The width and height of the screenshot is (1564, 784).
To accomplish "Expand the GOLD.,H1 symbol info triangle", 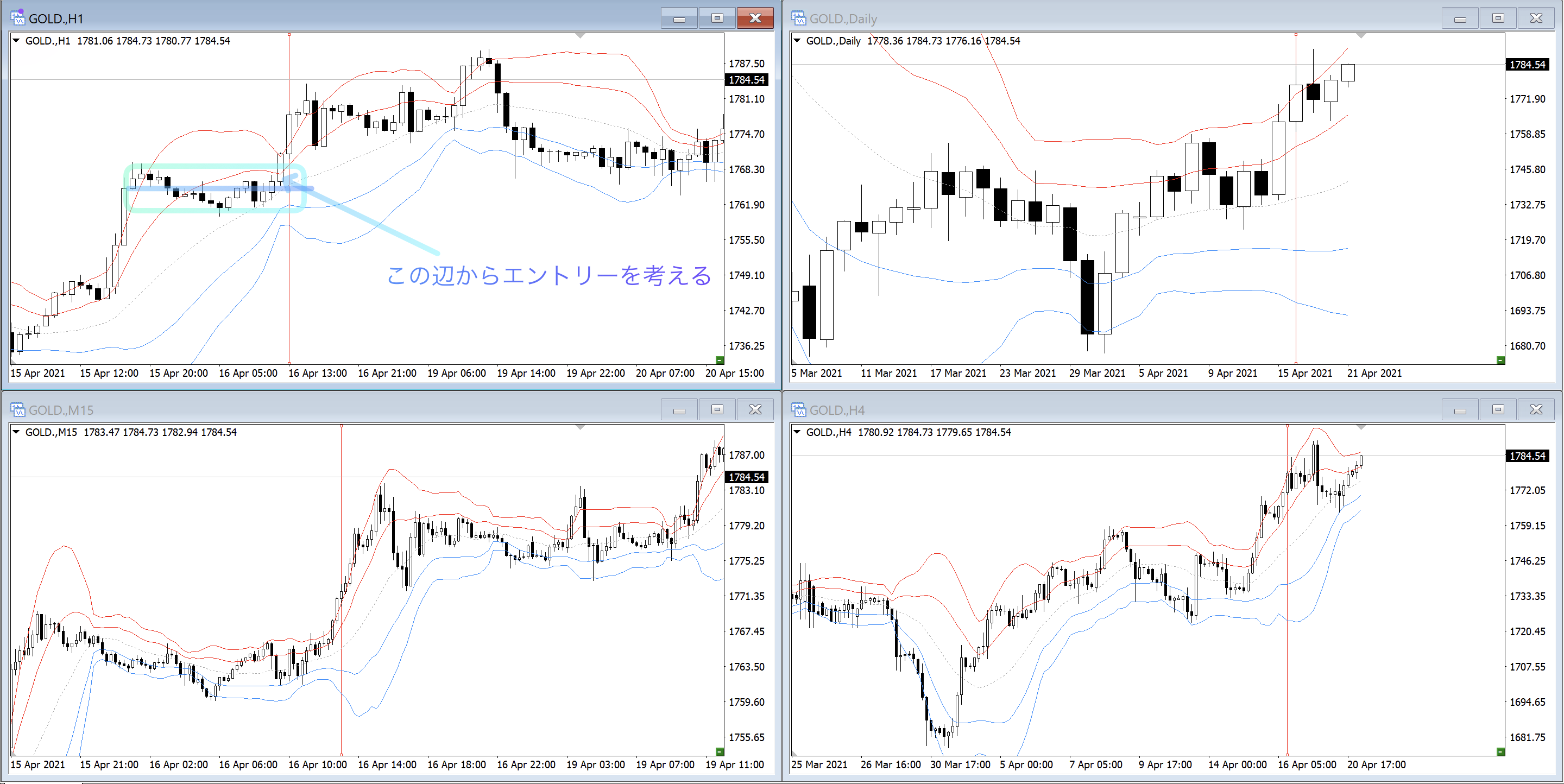I will pos(16,41).
